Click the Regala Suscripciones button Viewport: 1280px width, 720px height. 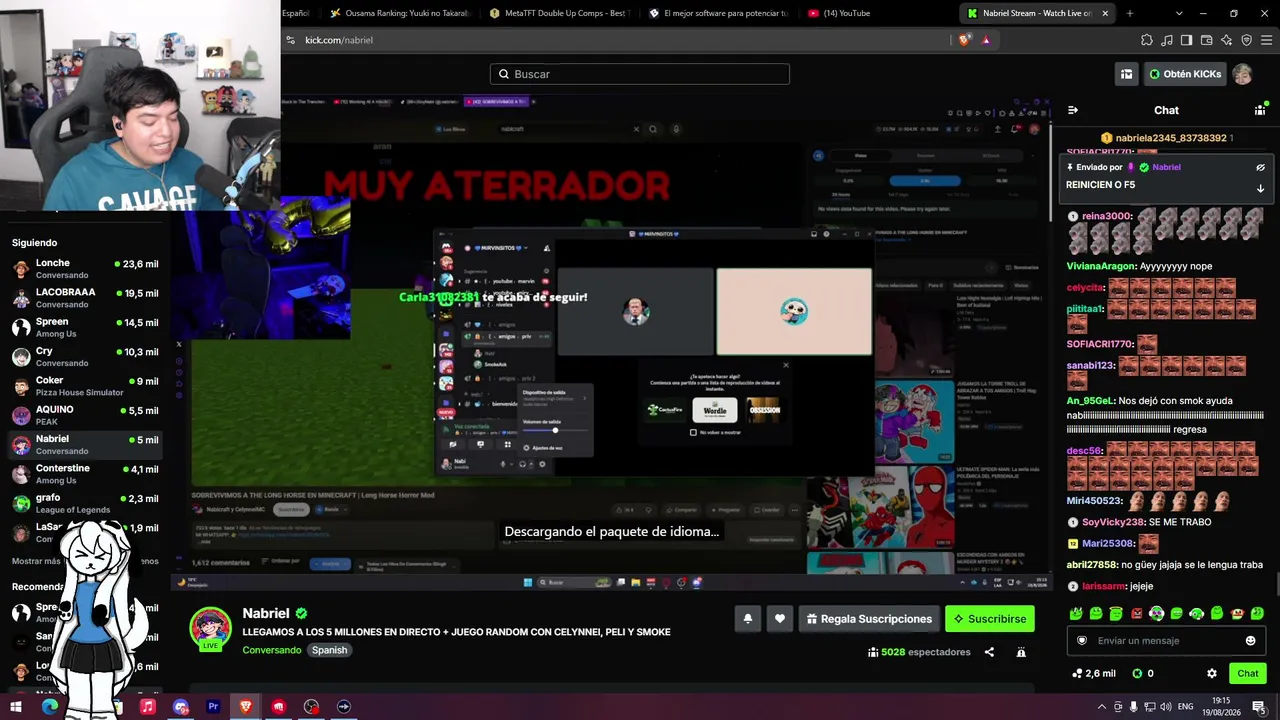tap(869, 619)
